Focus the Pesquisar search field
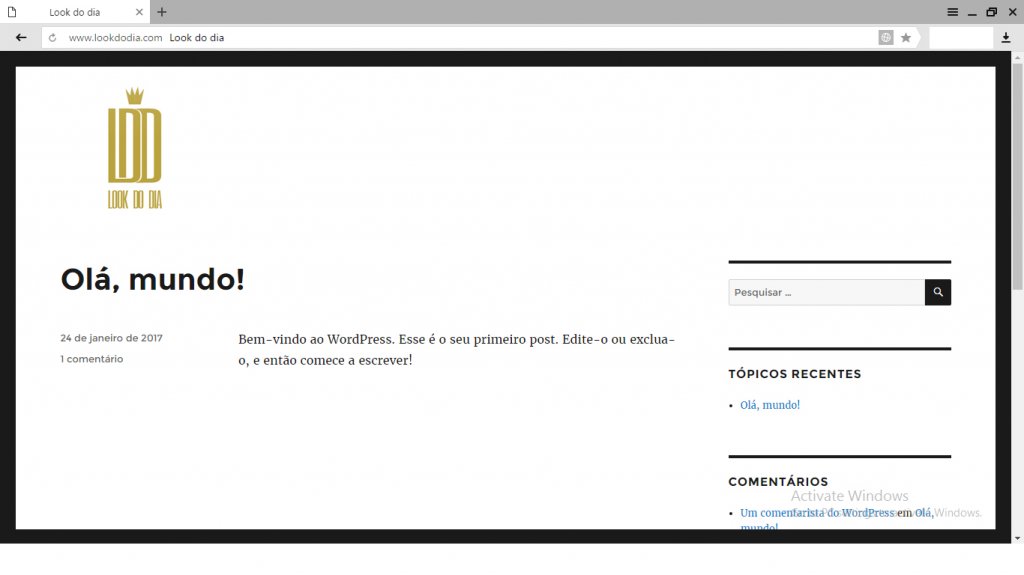This screenshot has width=1024, height=575. 826,292
